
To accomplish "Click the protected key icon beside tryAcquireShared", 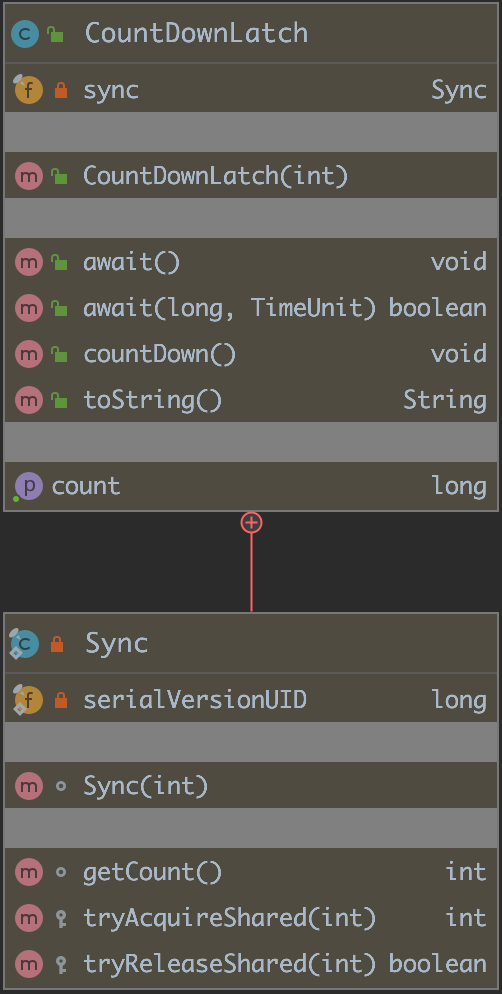I will point(61,918).
